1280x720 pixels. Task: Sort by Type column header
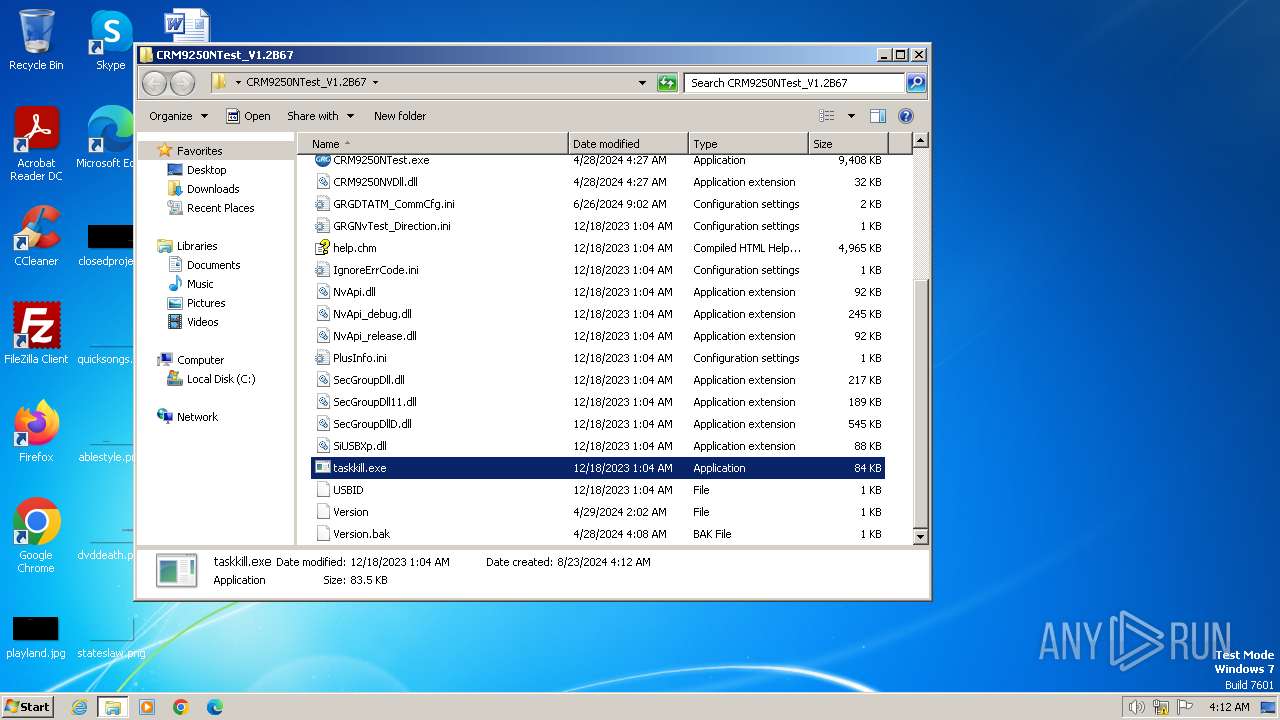(748, 144)
